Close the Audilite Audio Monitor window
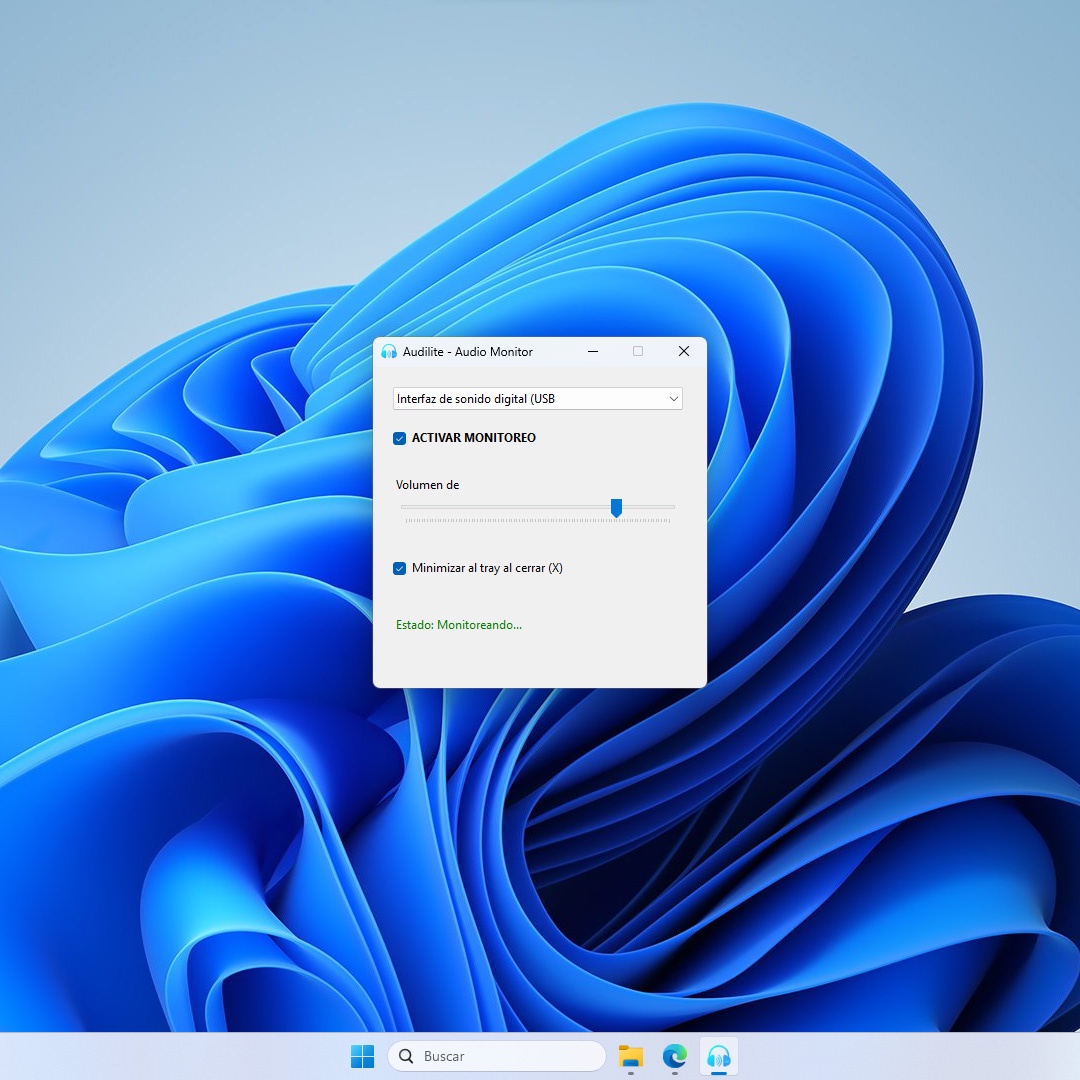This screenshot has height=1080, width=1080. coord(684,351)
